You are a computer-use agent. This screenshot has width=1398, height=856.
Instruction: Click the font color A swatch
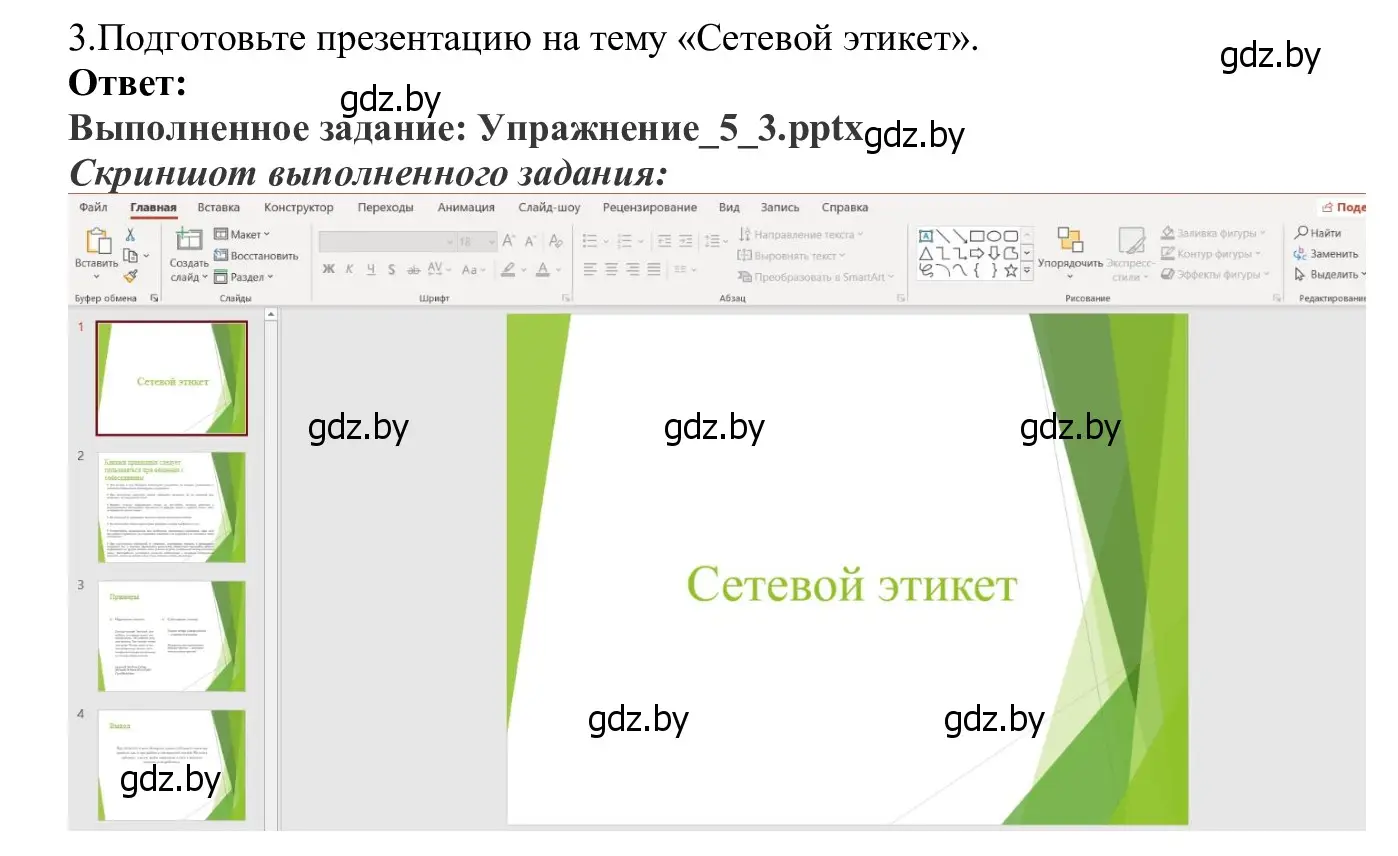543,269
